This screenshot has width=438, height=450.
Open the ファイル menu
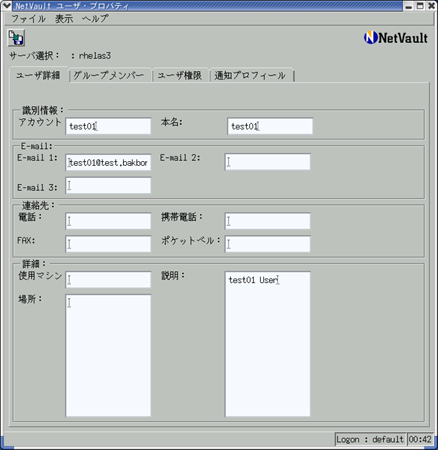28,19
